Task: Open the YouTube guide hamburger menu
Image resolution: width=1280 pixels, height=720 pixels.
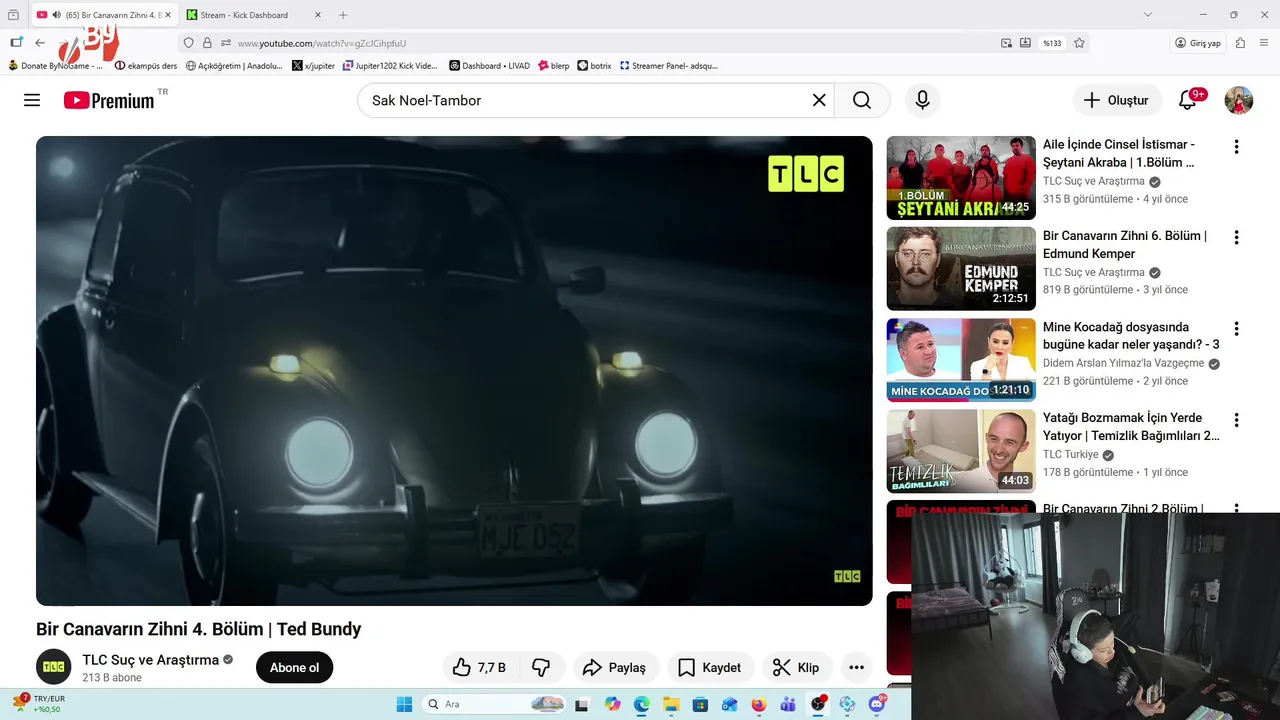Action: point(32,100)
